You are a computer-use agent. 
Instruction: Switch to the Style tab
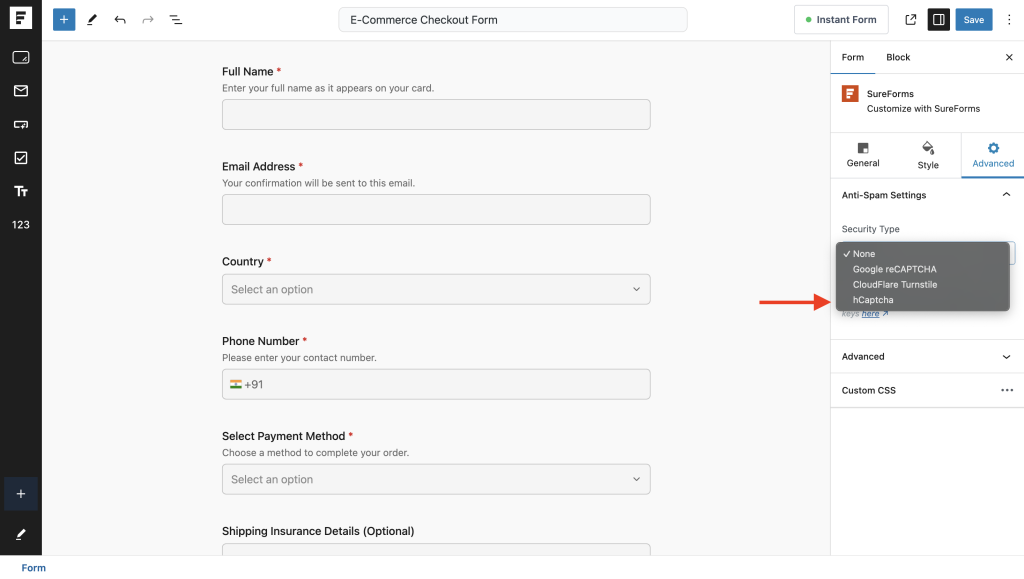point(928,156)
